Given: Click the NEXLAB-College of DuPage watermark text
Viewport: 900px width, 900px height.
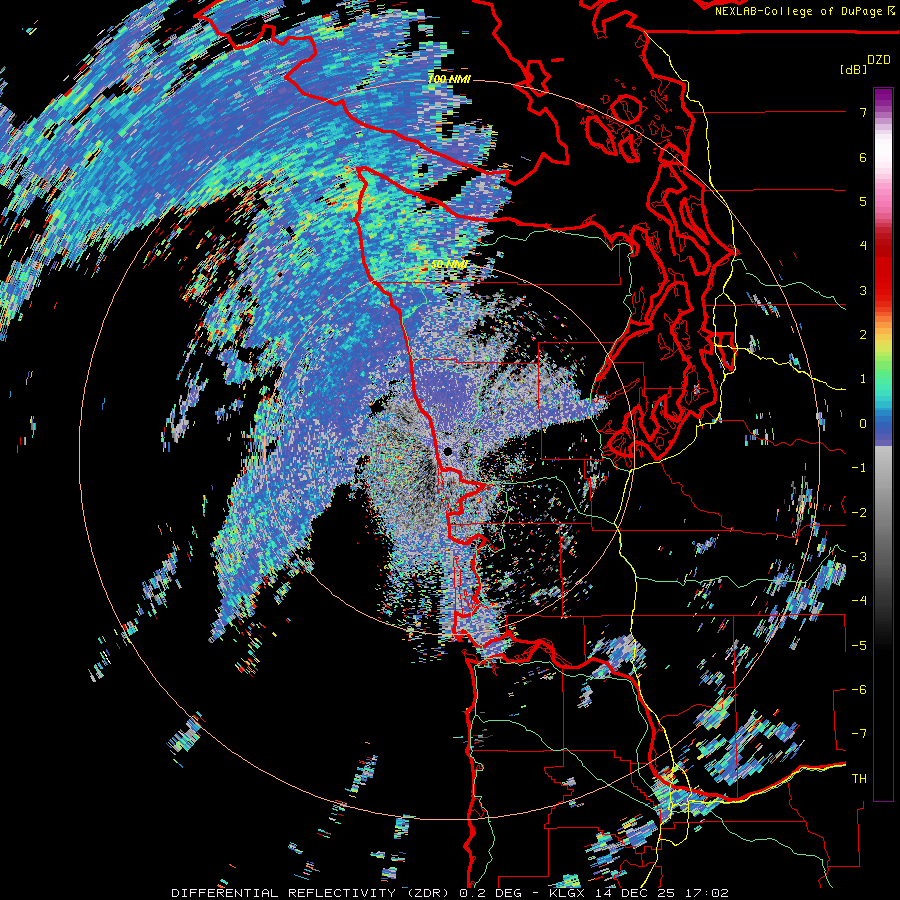Looking at the screenshot, I should click(804, 11).
